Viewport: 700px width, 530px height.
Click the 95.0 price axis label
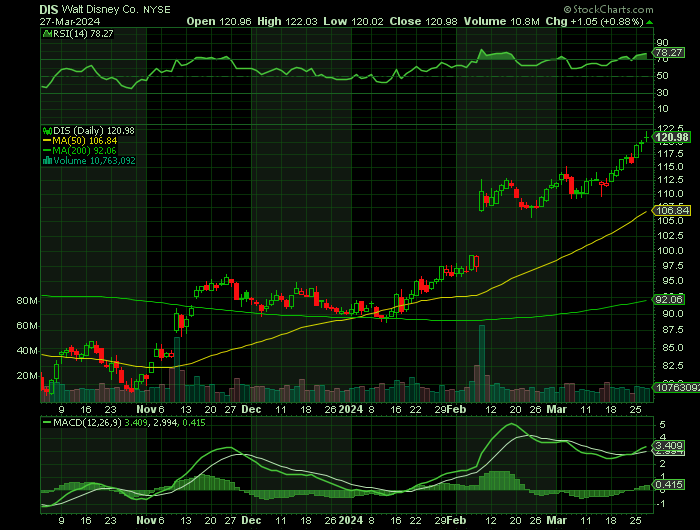click(673, 281)
